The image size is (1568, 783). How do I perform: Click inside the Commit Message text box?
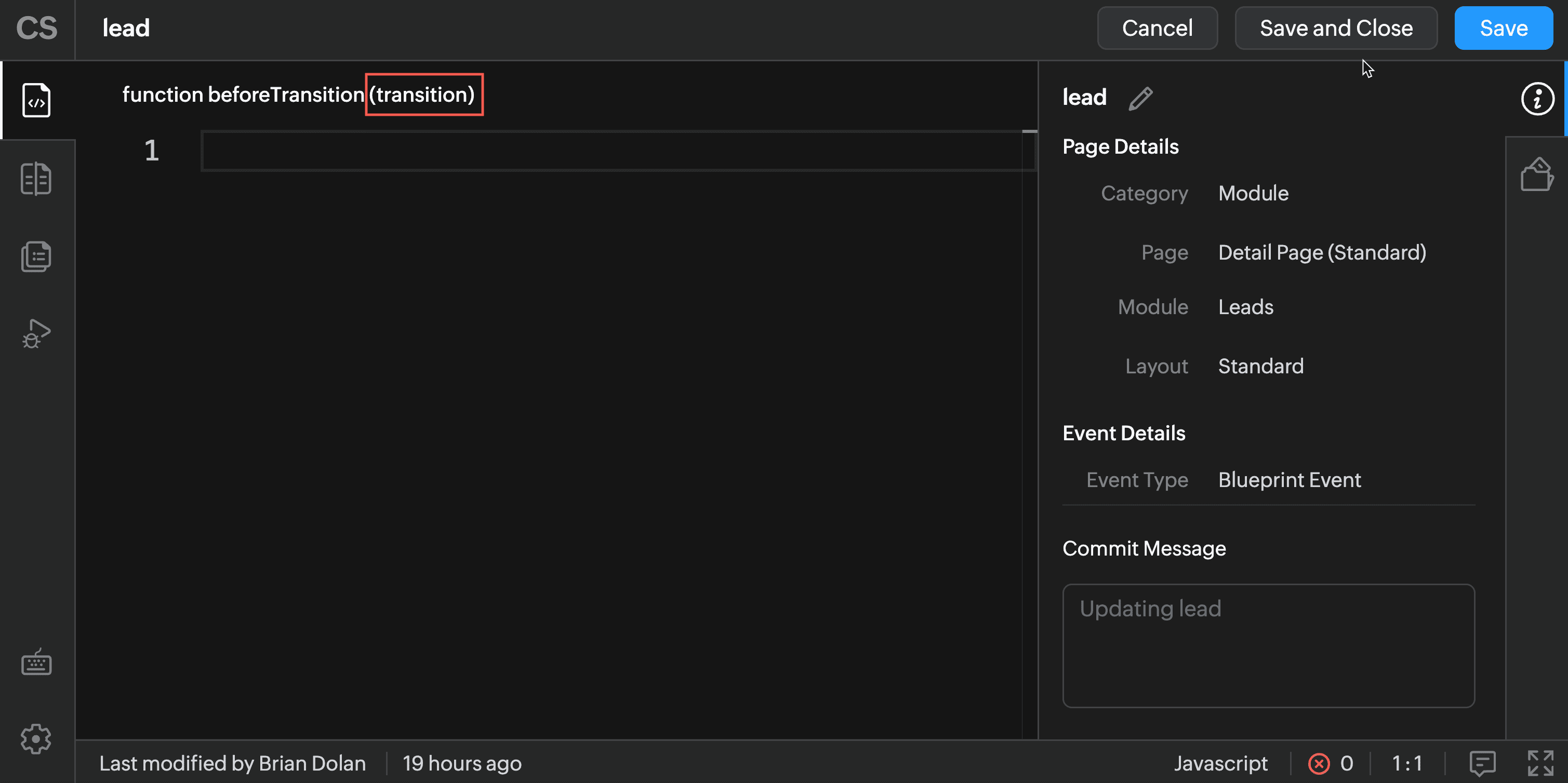(x=1268, y=645)
